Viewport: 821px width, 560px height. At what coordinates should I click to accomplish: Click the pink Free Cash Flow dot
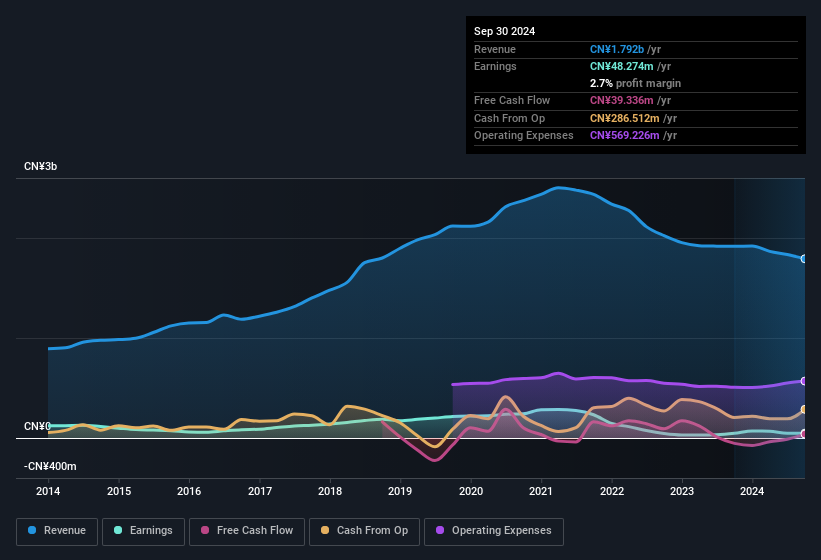(x=205, y=531)
